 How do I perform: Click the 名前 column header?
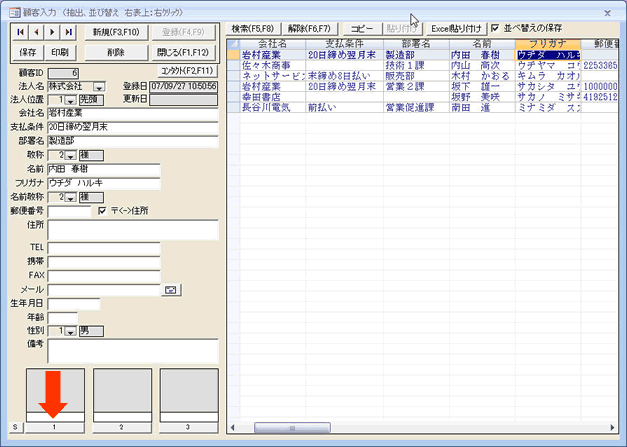pos(482,44)
